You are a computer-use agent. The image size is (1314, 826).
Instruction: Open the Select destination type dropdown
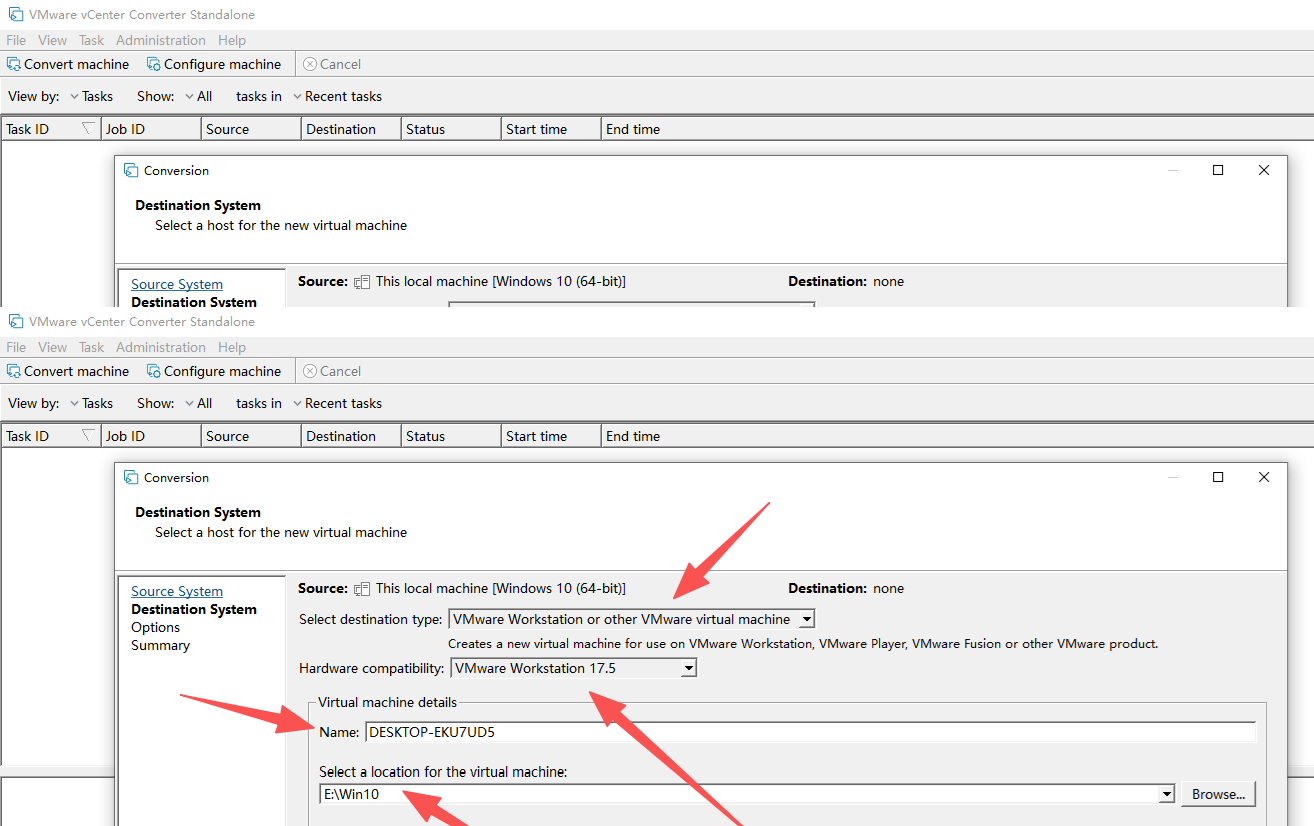pos(807,619)
